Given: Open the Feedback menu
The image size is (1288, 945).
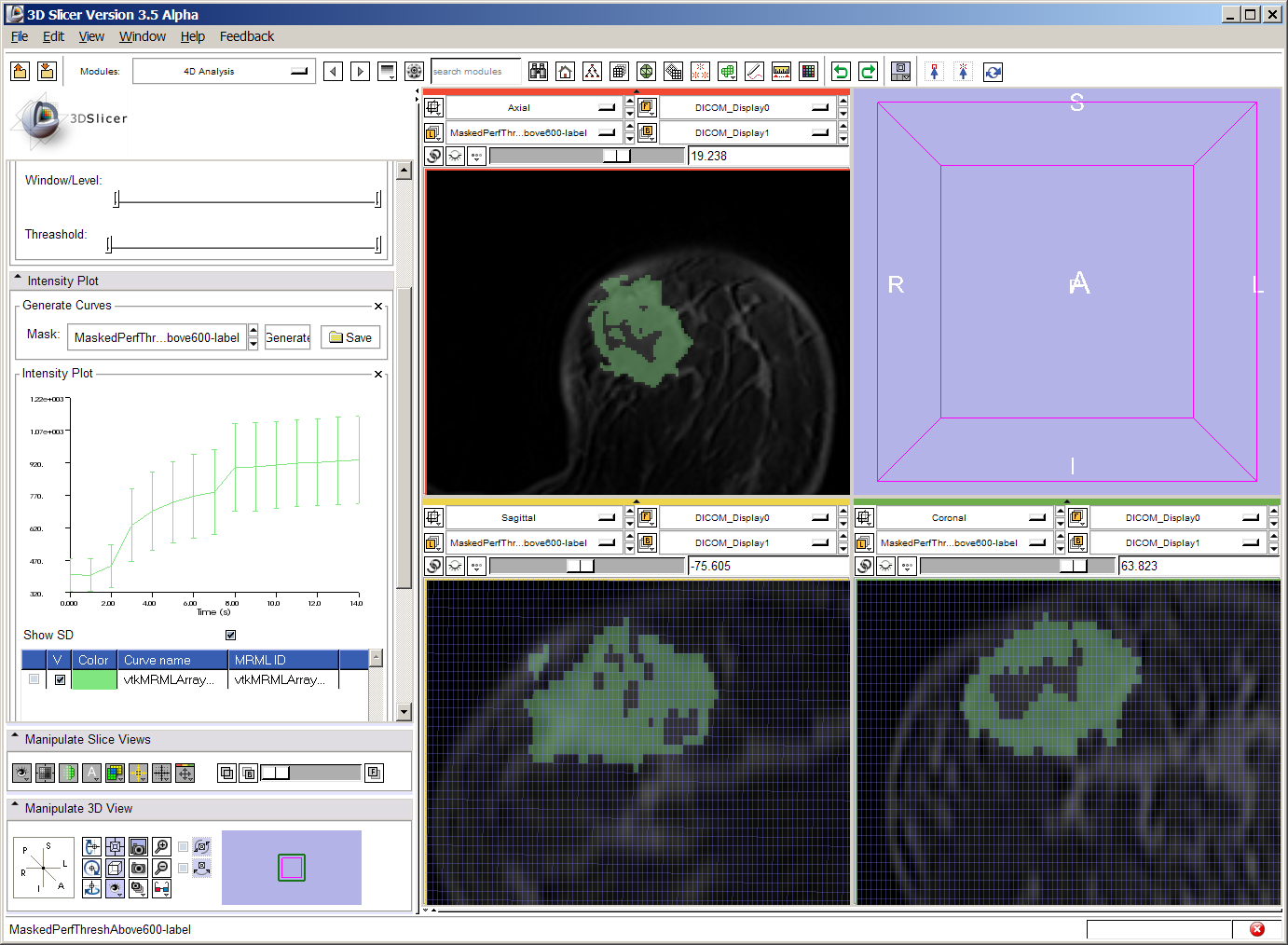Looking at the screenshot, I should pyautogui.click(x=246, y=36).
